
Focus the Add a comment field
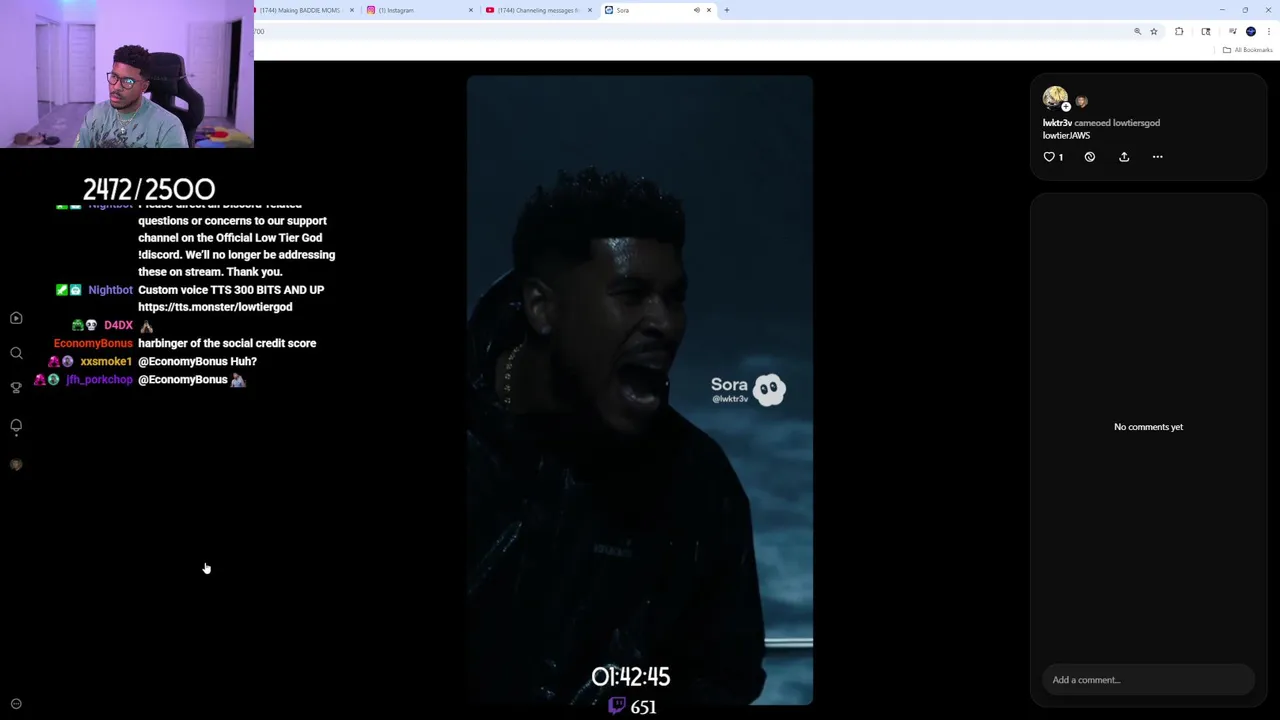pos(1147,680)
